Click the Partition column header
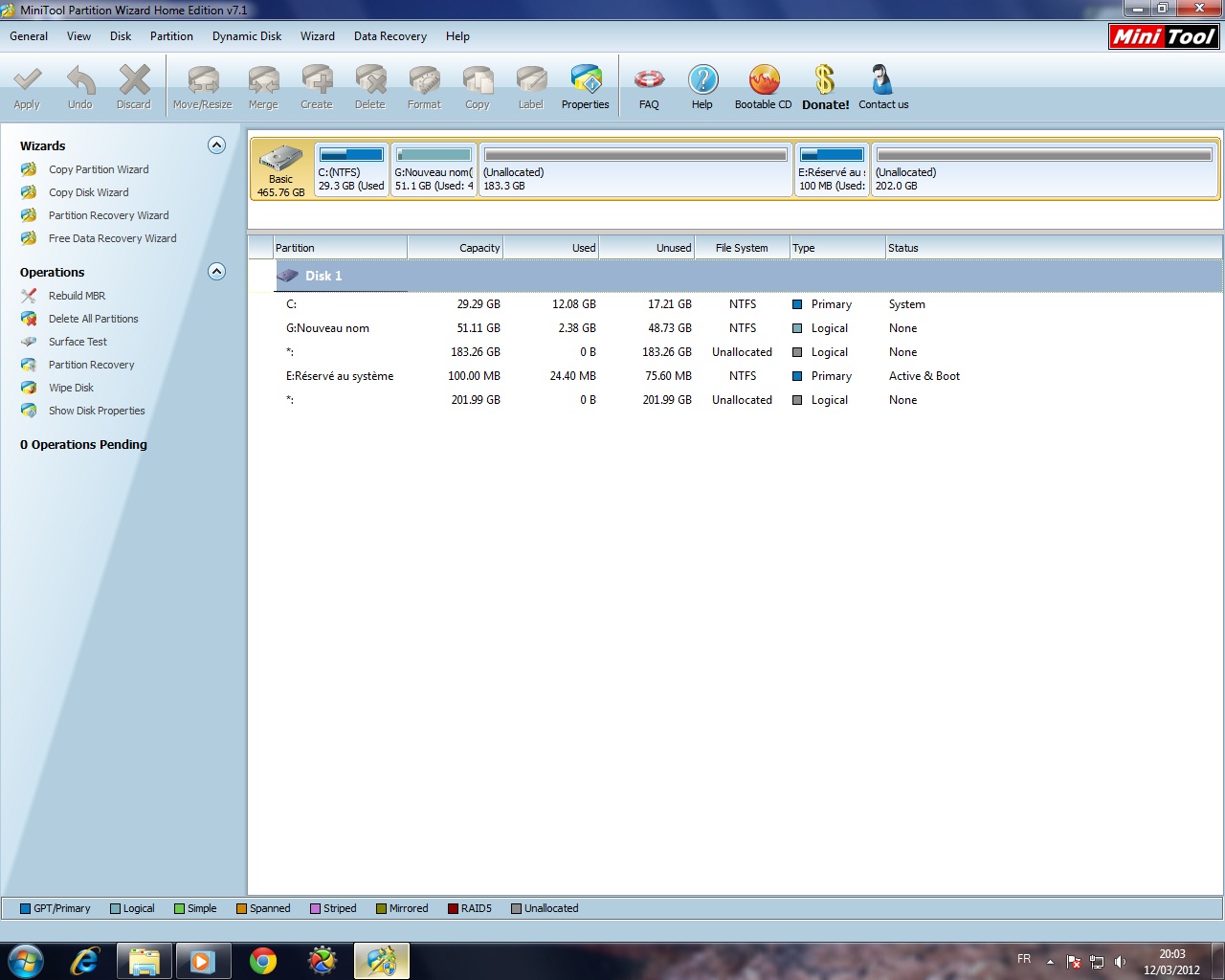The width and height of the screenshot is (1225, 980). pos(341,248)
